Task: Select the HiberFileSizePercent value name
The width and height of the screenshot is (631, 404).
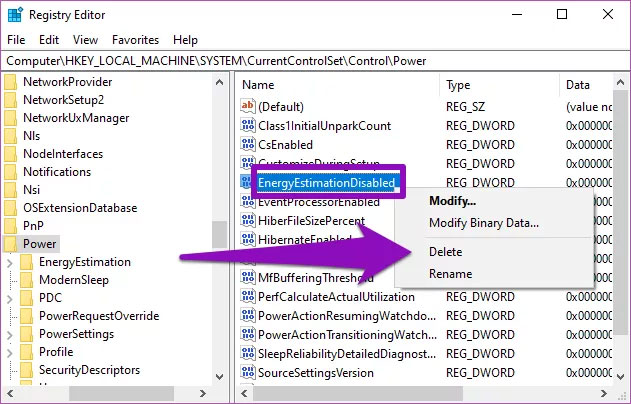Action: tap(311, 221)
